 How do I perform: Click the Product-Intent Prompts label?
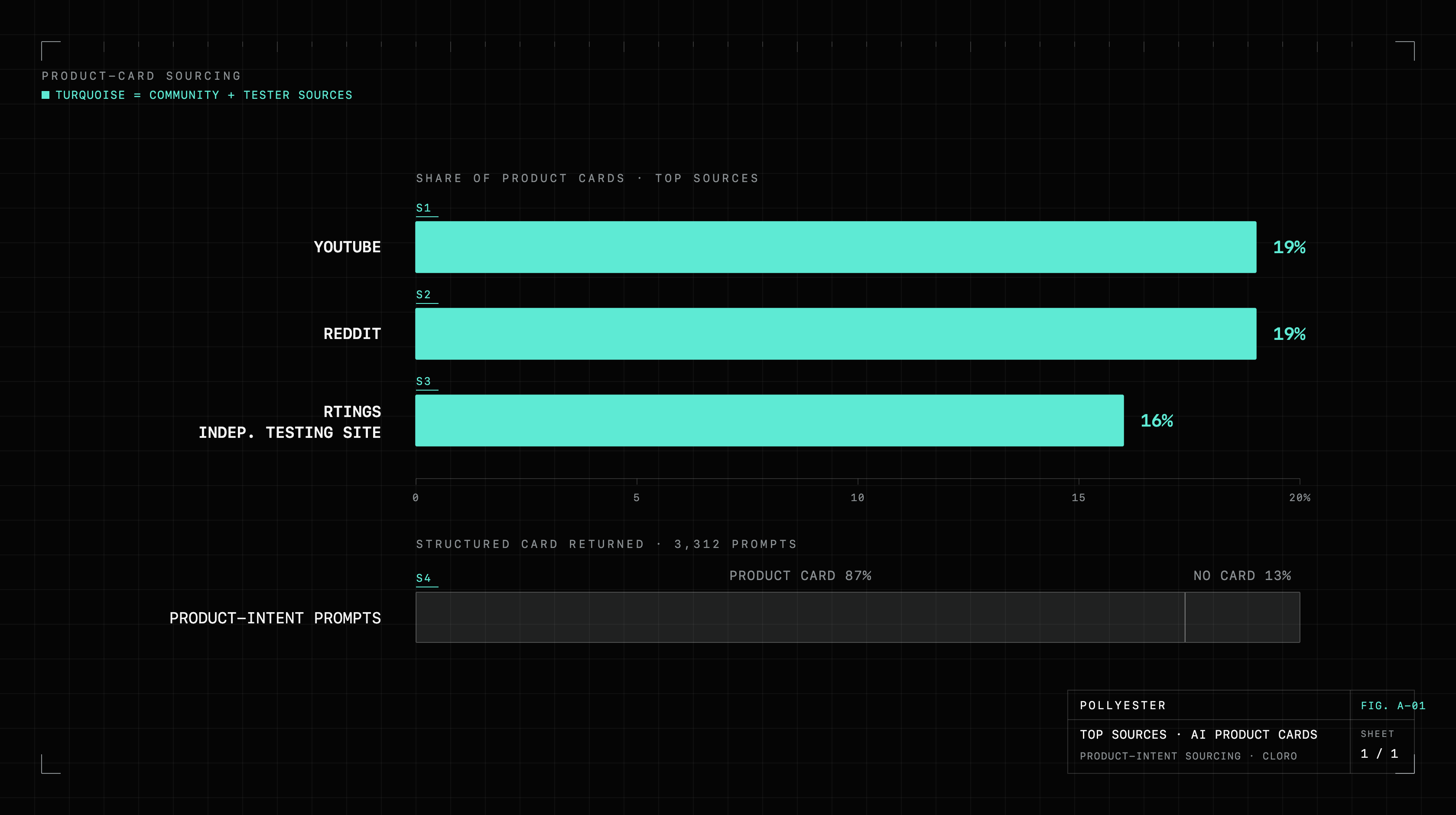[275, 618]
